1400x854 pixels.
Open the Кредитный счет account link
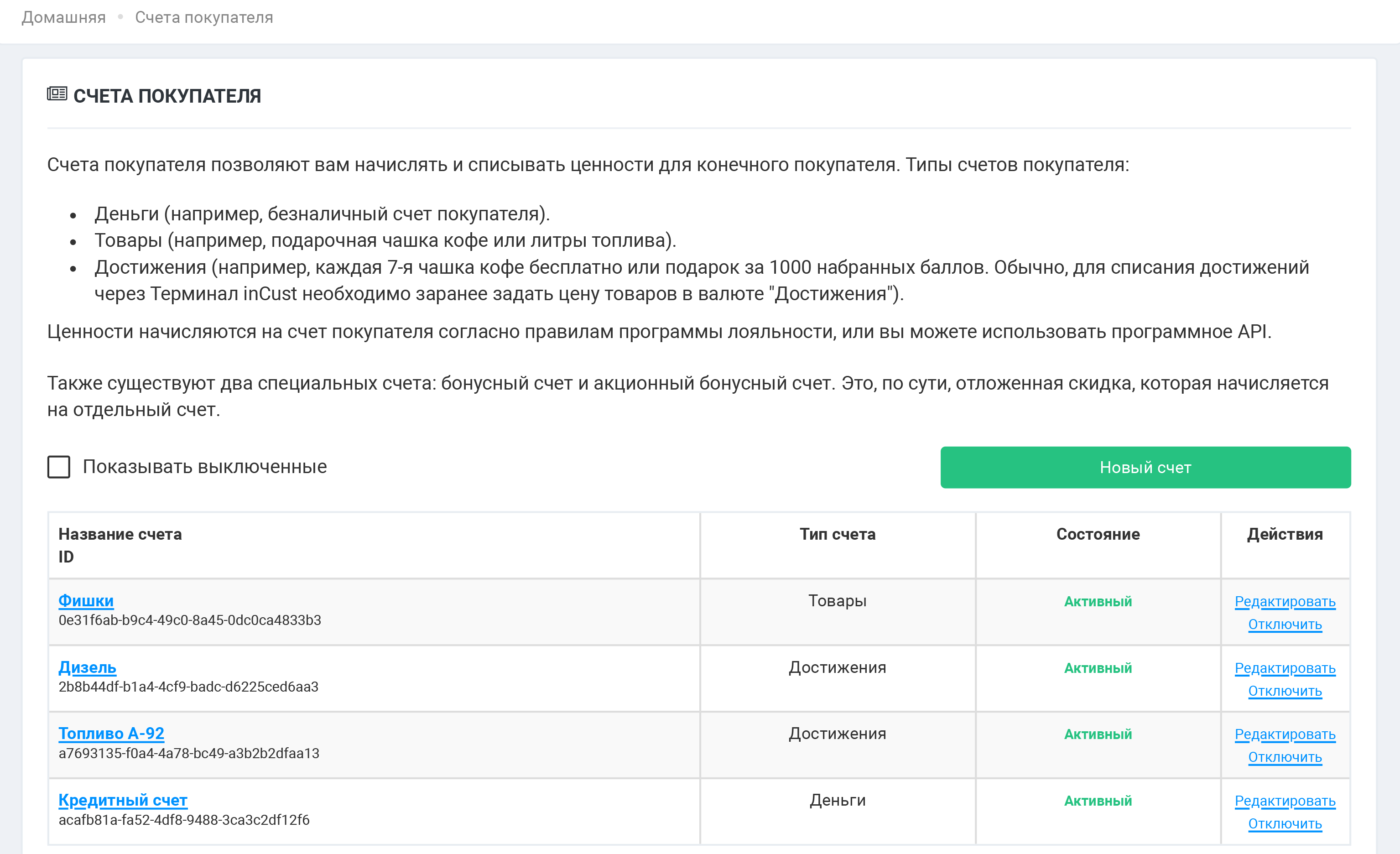123,800
